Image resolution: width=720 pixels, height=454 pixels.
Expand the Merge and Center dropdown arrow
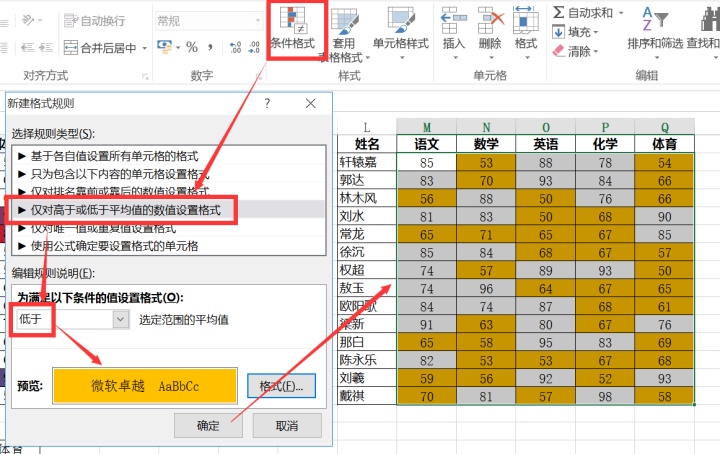click(x=144, y=48)
